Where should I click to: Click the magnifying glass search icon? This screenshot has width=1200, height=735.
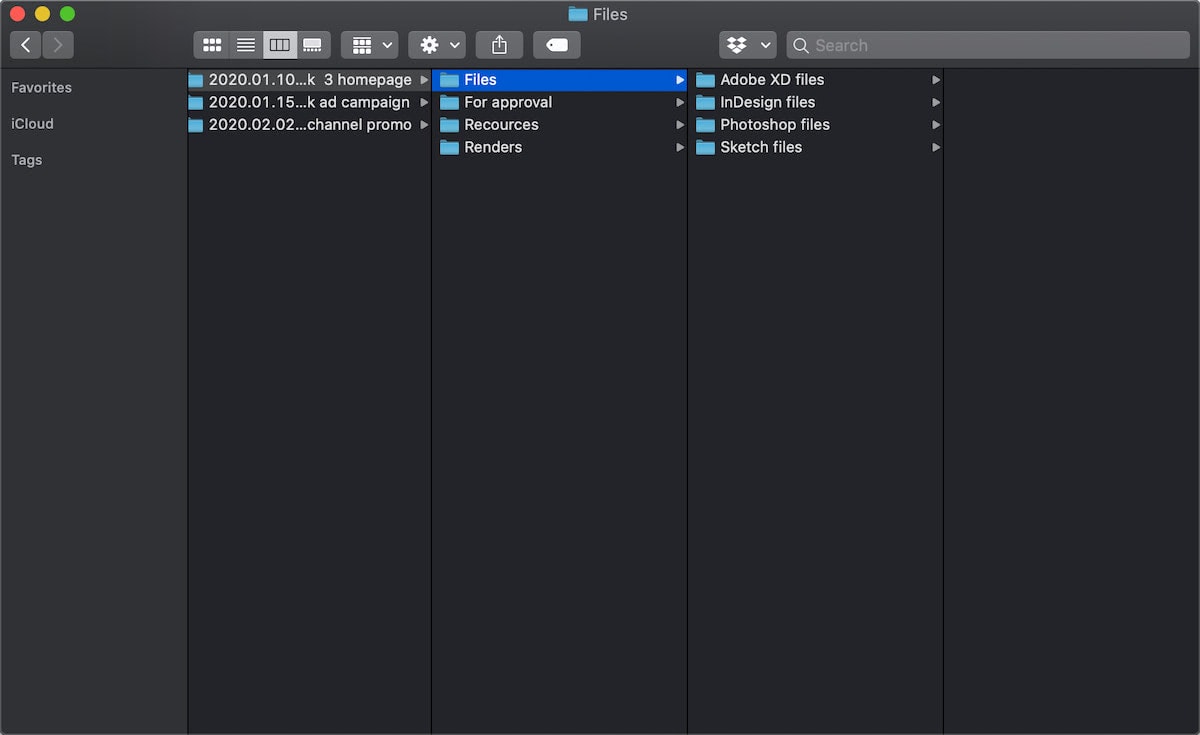(x=801, y=45)
